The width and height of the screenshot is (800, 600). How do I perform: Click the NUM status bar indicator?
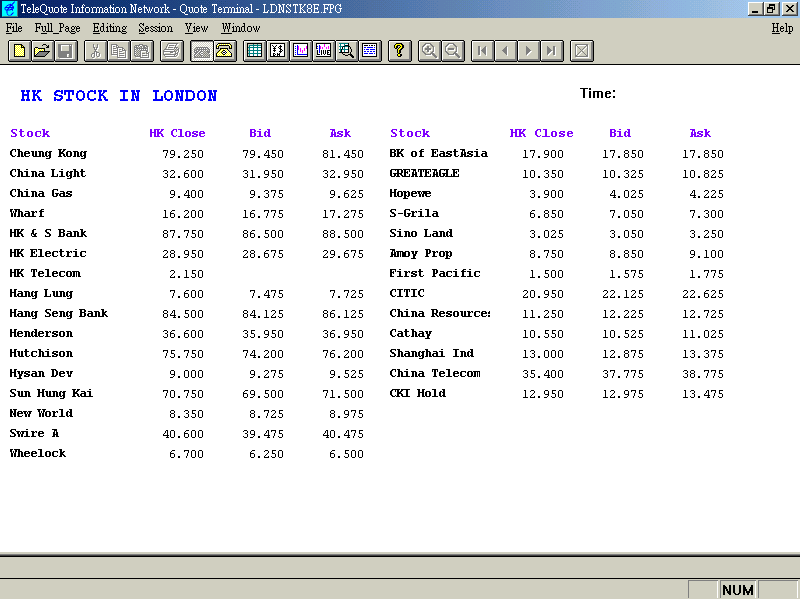738,590
